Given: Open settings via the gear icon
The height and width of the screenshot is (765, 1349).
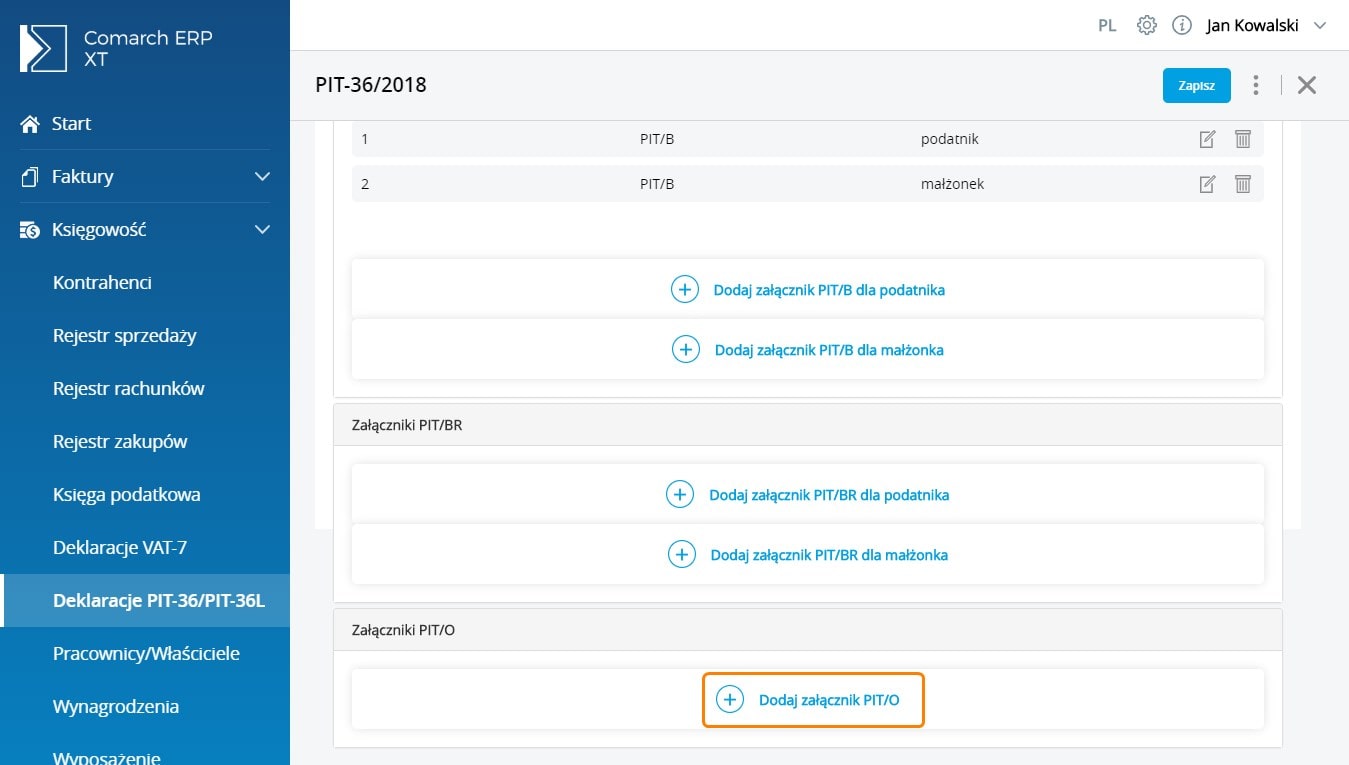Looking at the screenshot, I should click(x=1147, y=26).
